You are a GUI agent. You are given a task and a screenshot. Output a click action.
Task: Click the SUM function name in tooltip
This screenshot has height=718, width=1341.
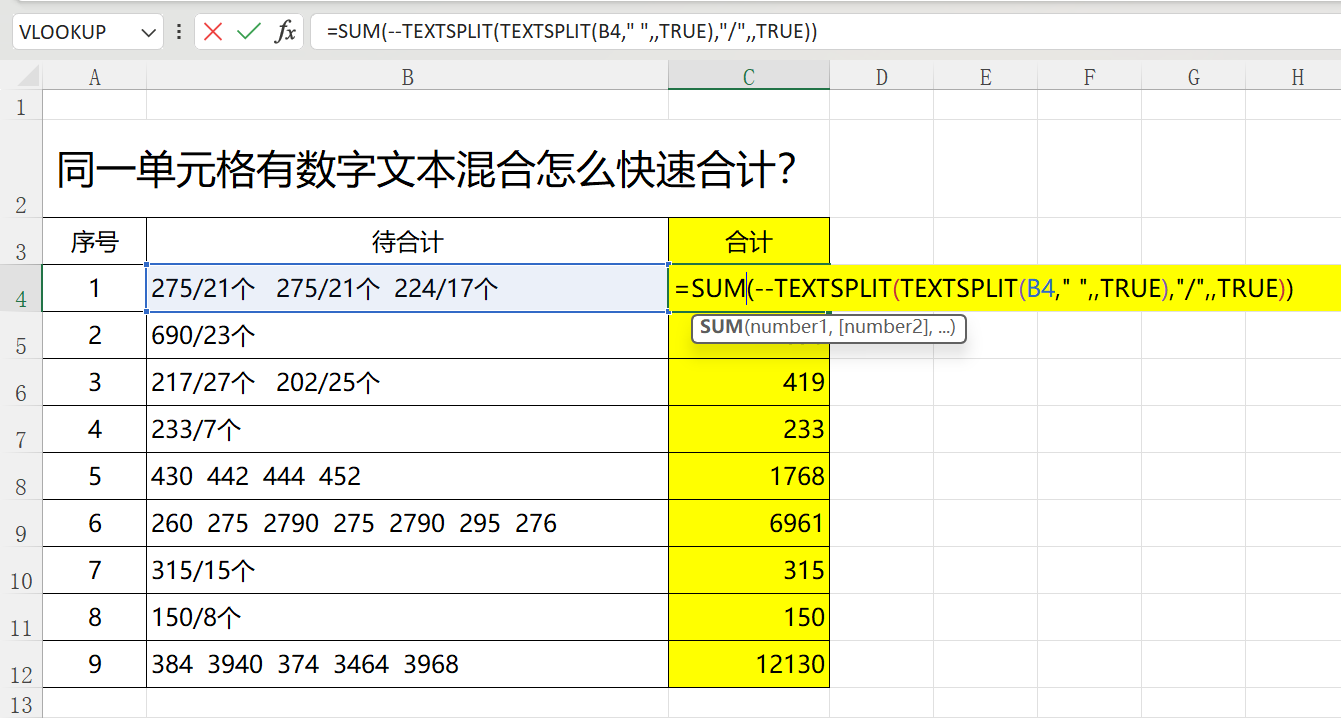point(720,327)
